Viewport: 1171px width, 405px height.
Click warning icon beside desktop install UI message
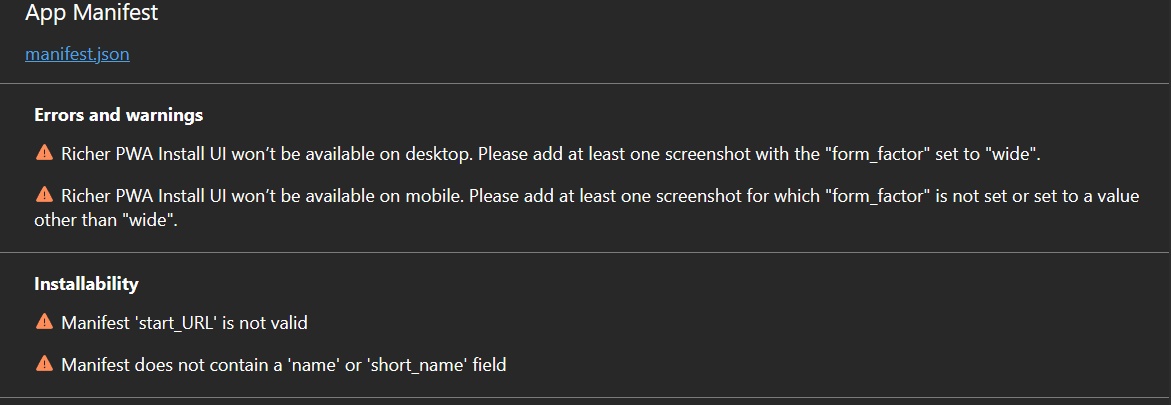[x=44, y=153]
